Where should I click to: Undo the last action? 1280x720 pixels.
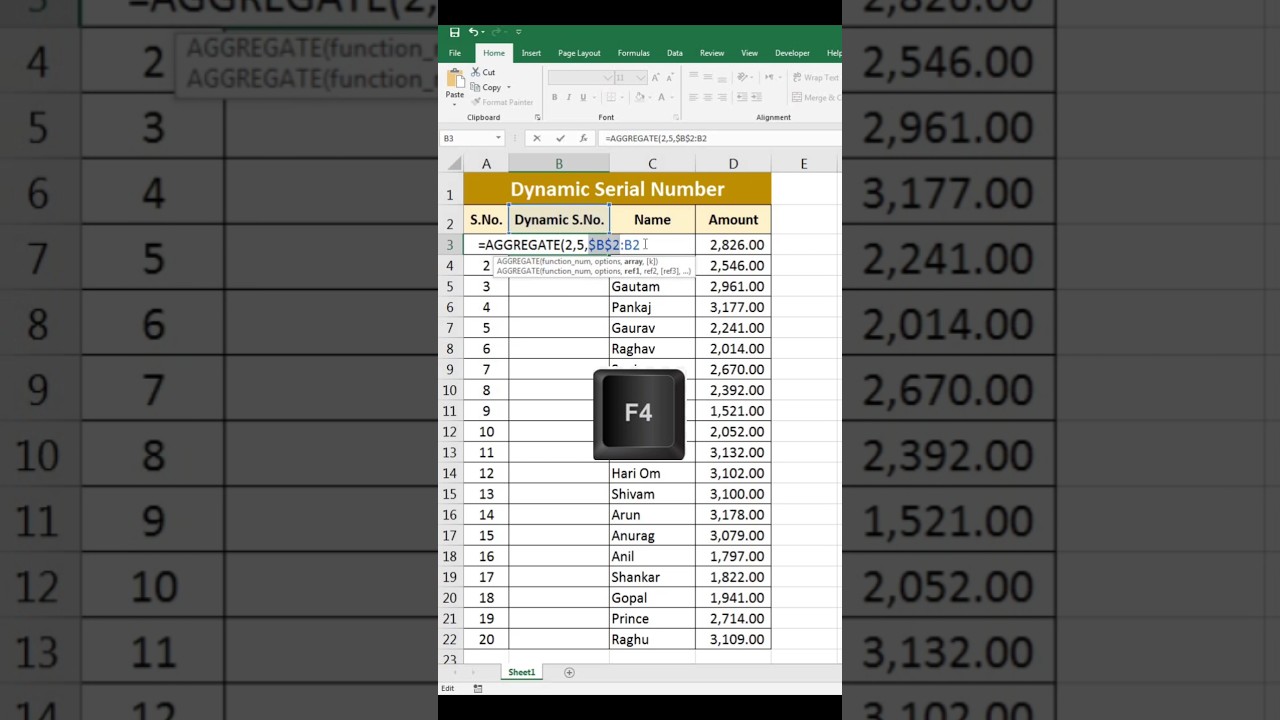(473, 32)
